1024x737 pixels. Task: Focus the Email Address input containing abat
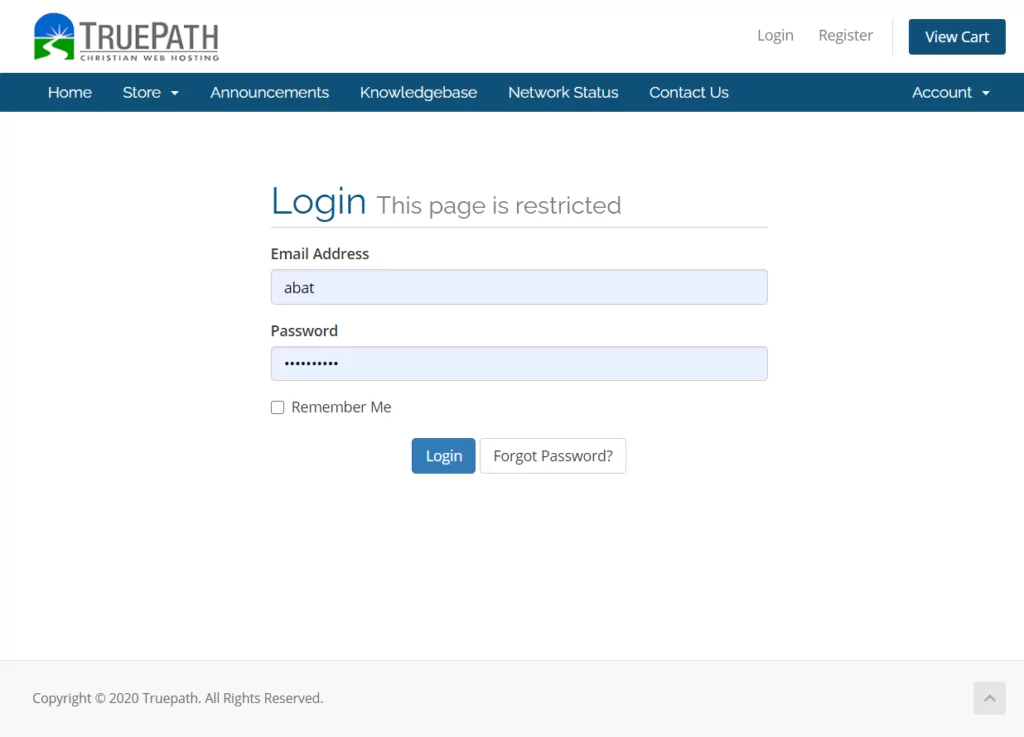[x=519, y=287]
